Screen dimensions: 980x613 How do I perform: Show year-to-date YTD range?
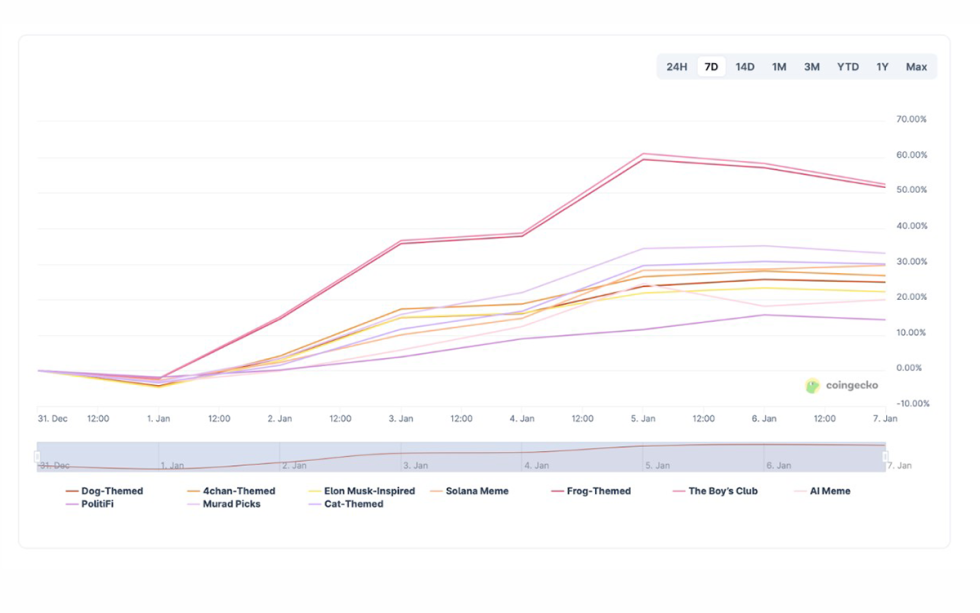tap(848, 67)
